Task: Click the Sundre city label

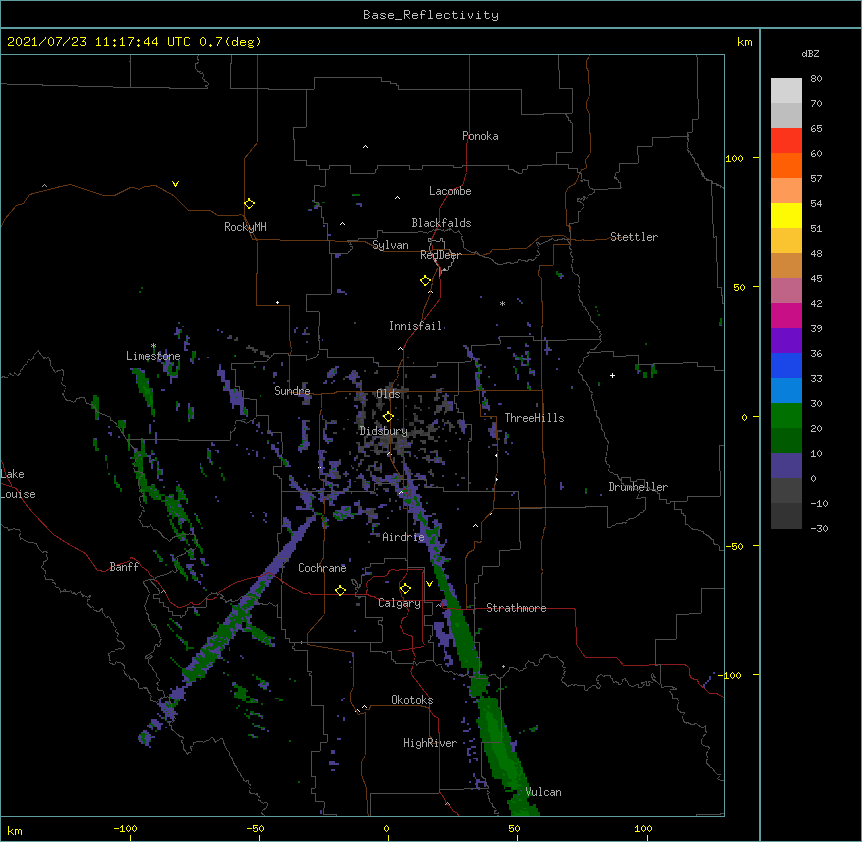Action: [x=292, y=391]
